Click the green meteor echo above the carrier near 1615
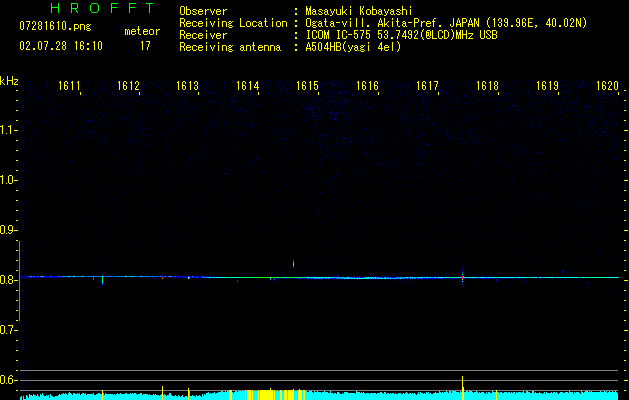 point(294,264)
